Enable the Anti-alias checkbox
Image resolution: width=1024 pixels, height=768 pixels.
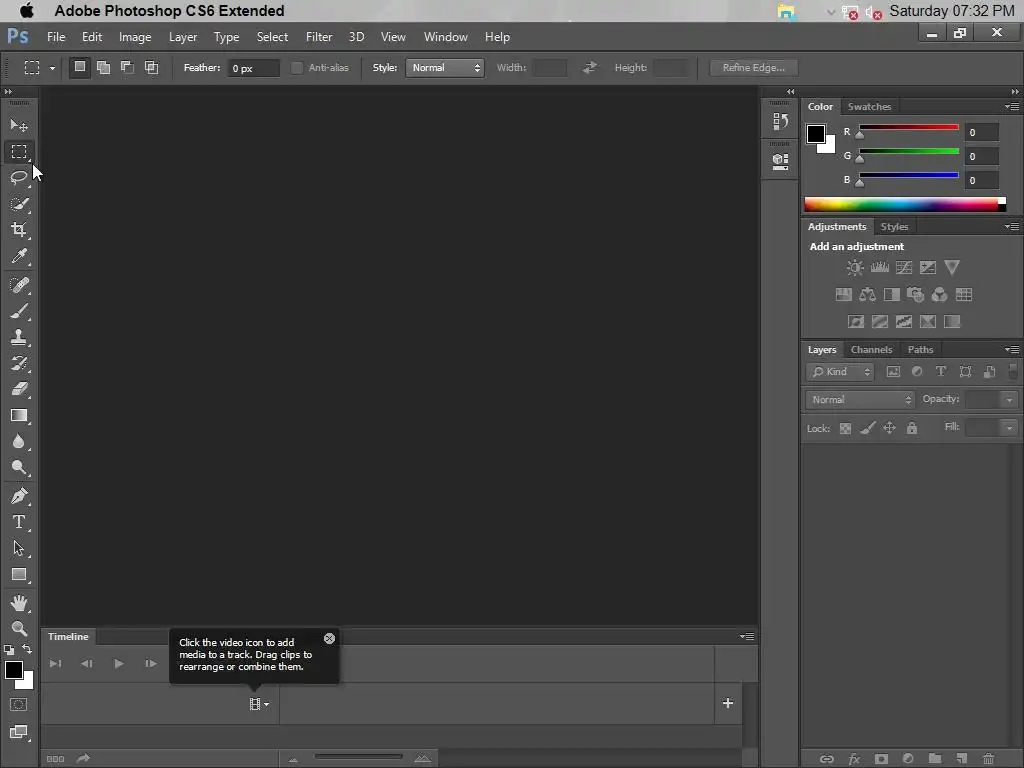tap(296, 68)
